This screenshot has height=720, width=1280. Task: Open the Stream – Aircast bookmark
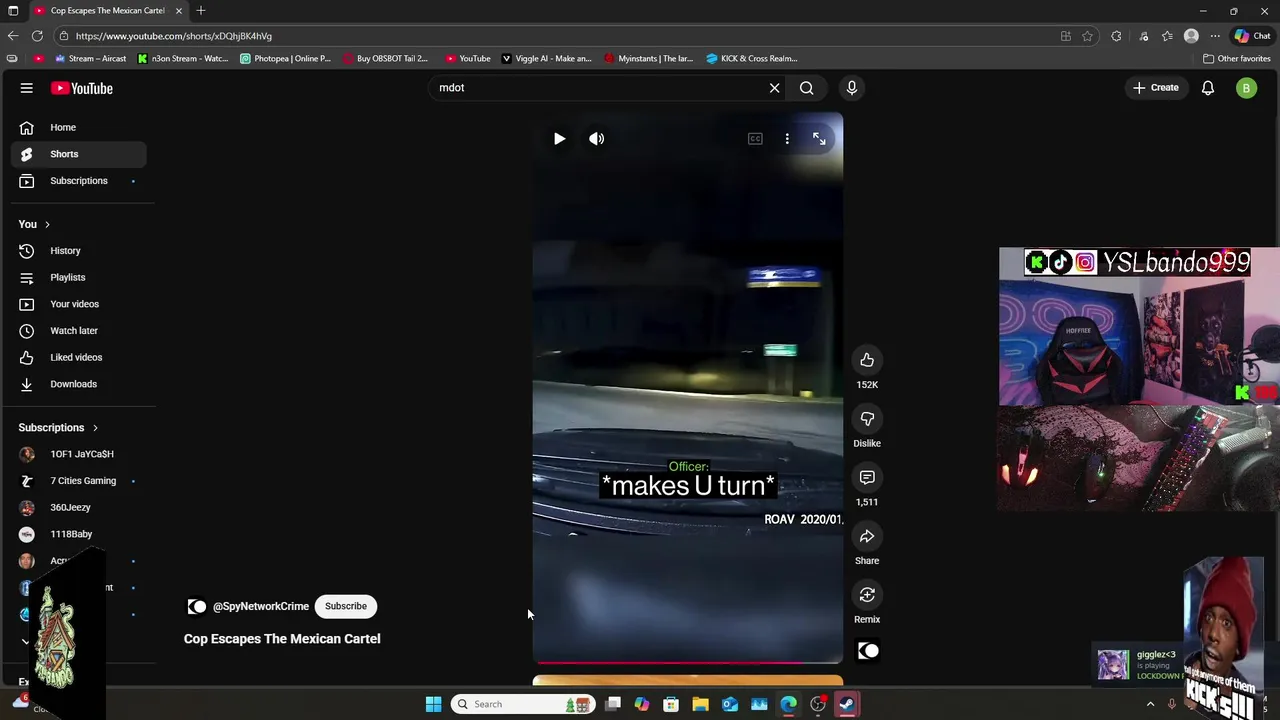coord(91,59)
